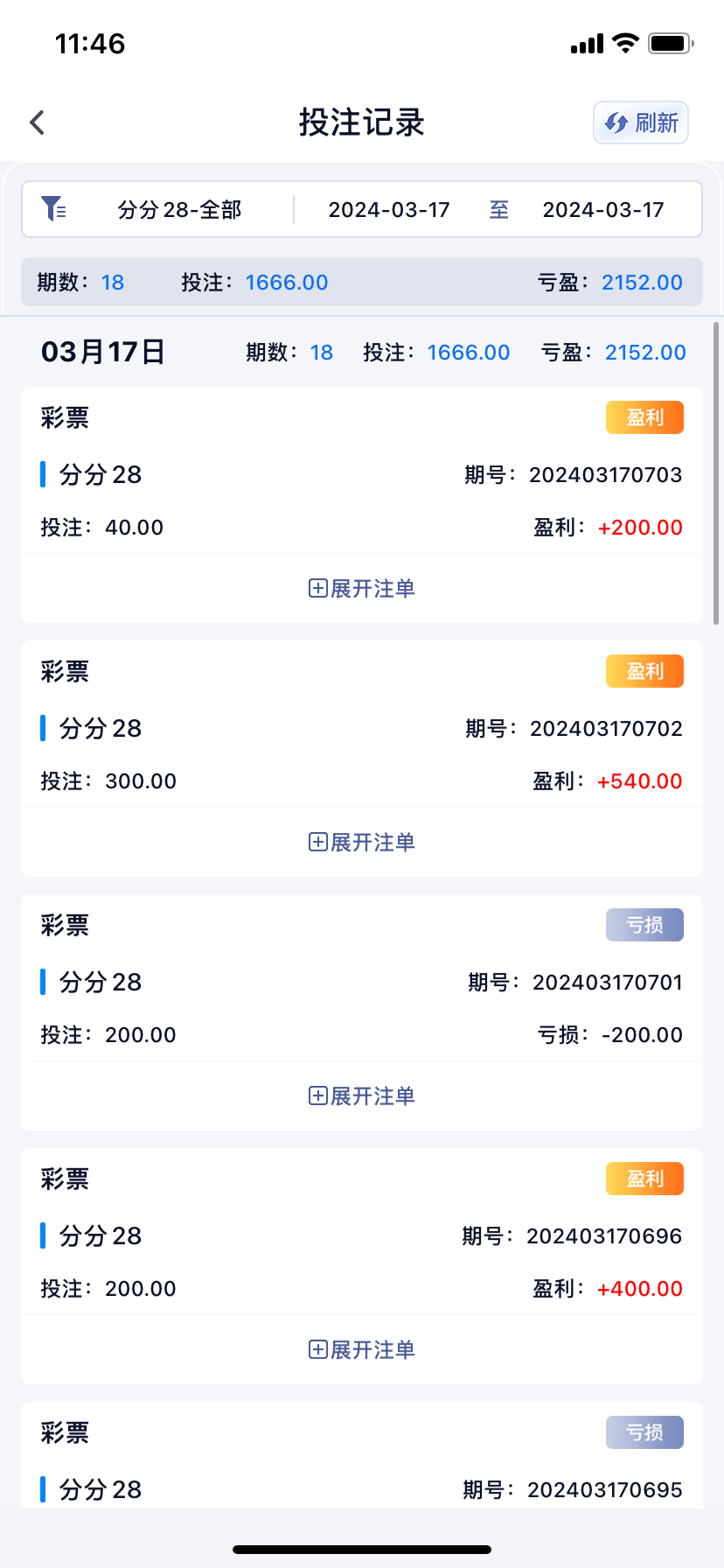The height and width of the screenshot is (1568, 724).
Task: Open the filter funnel icon
Action: (x=53, y=209)
